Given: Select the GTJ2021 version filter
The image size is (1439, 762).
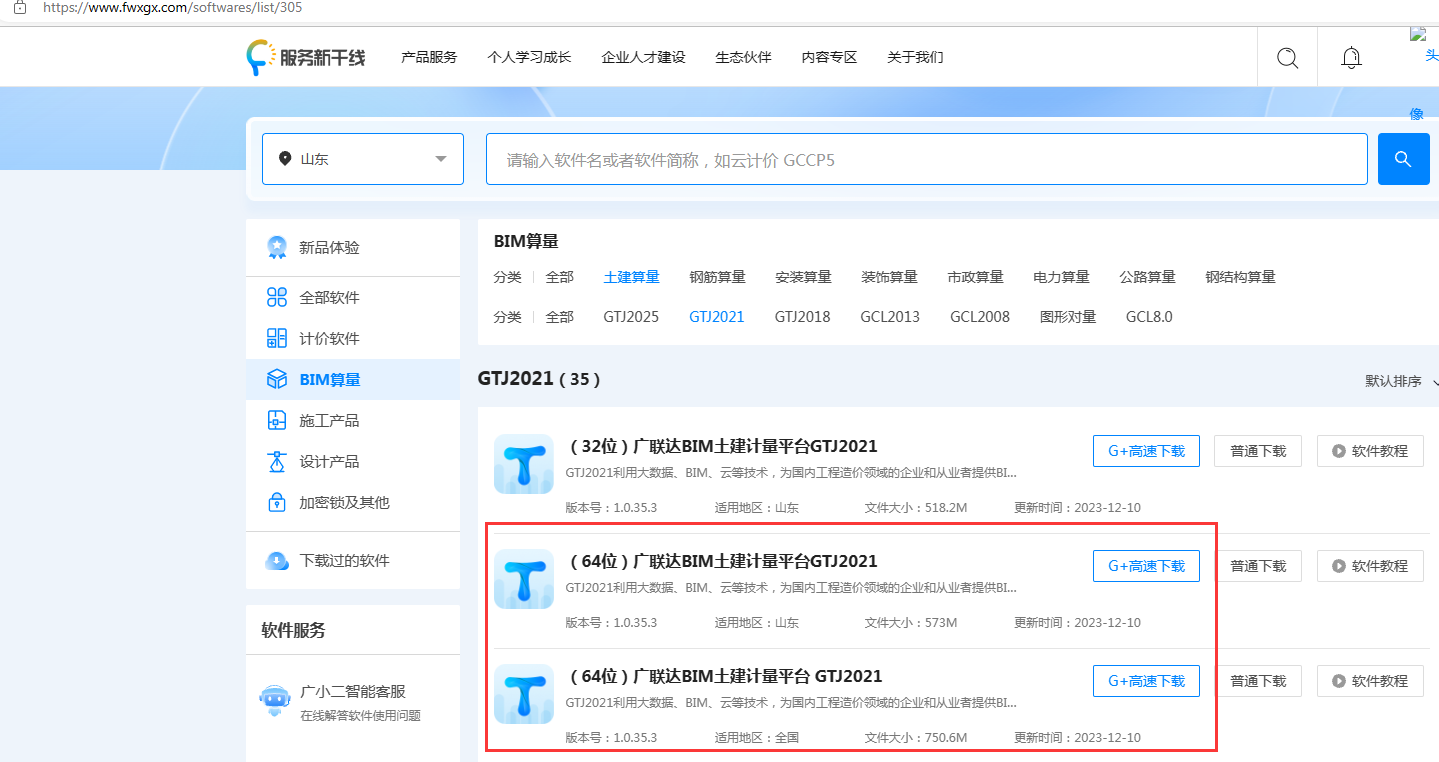Looking at the screenshot, I should pos(716,317).
